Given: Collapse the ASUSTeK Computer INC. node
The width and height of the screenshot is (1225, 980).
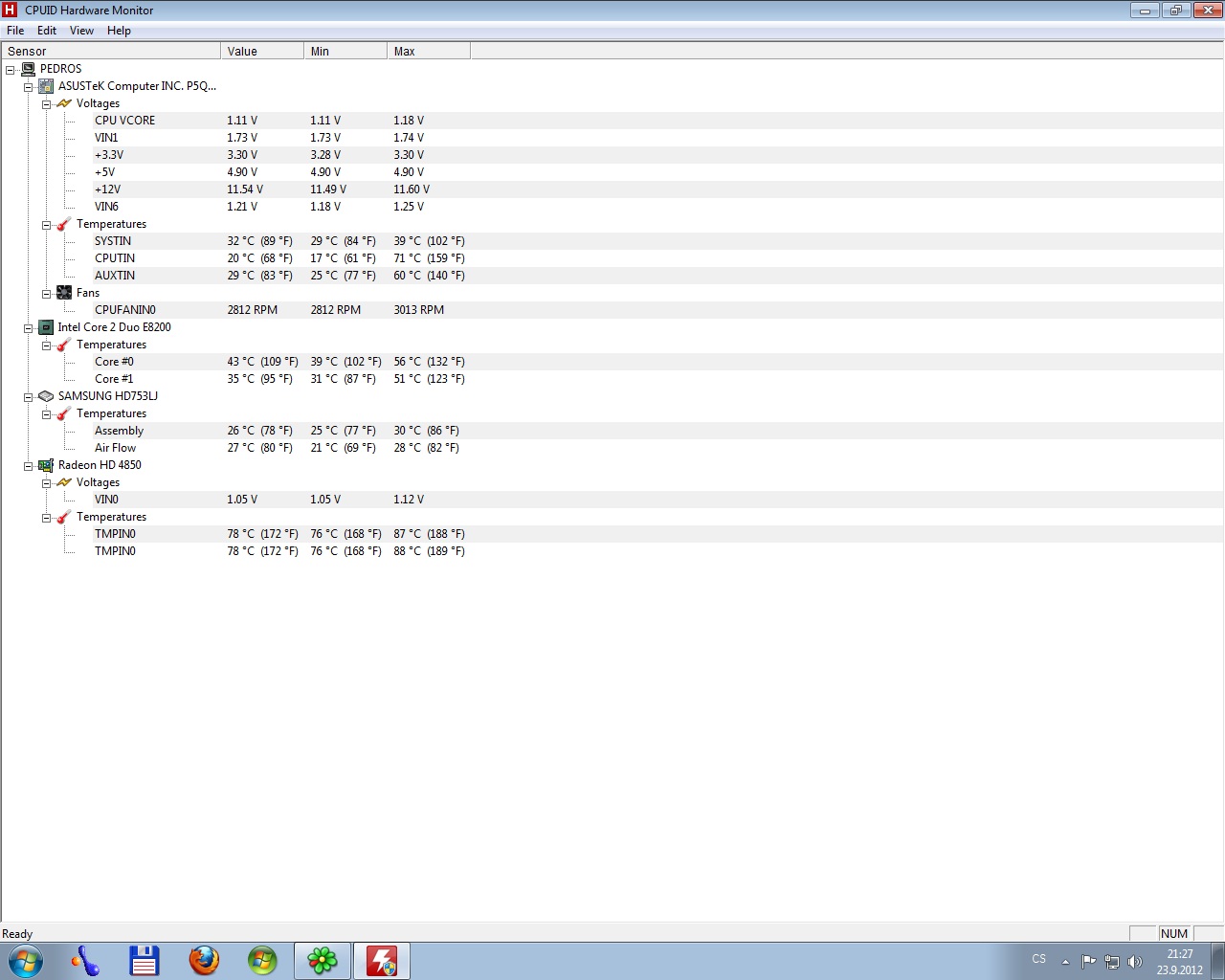Looking at the screenshot, I should click(x=29, y=87).
